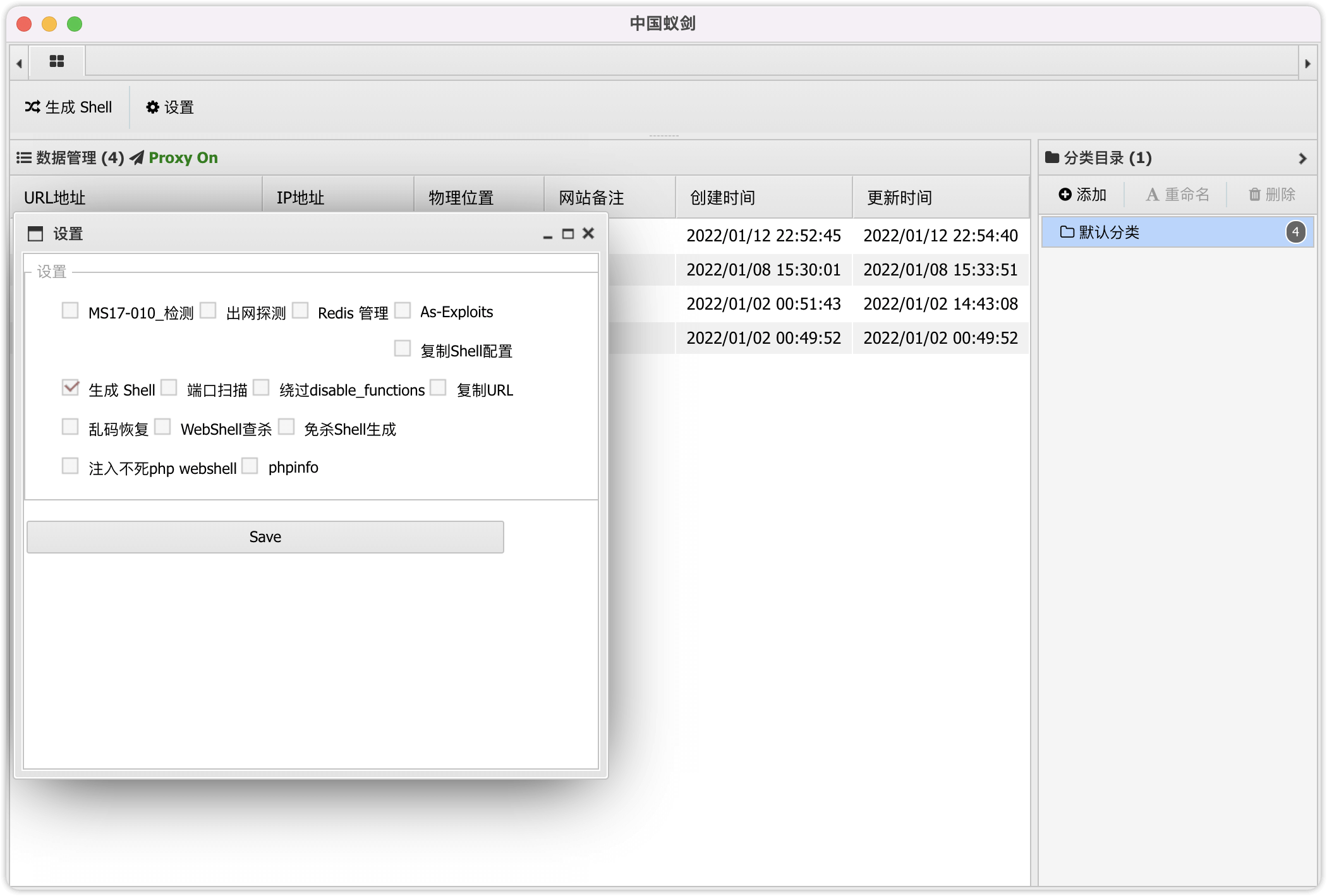This screenshot has width=1327, height=896.
Task: Uncheck the 生成 Shell checkbox
Action: click(70, 387)
